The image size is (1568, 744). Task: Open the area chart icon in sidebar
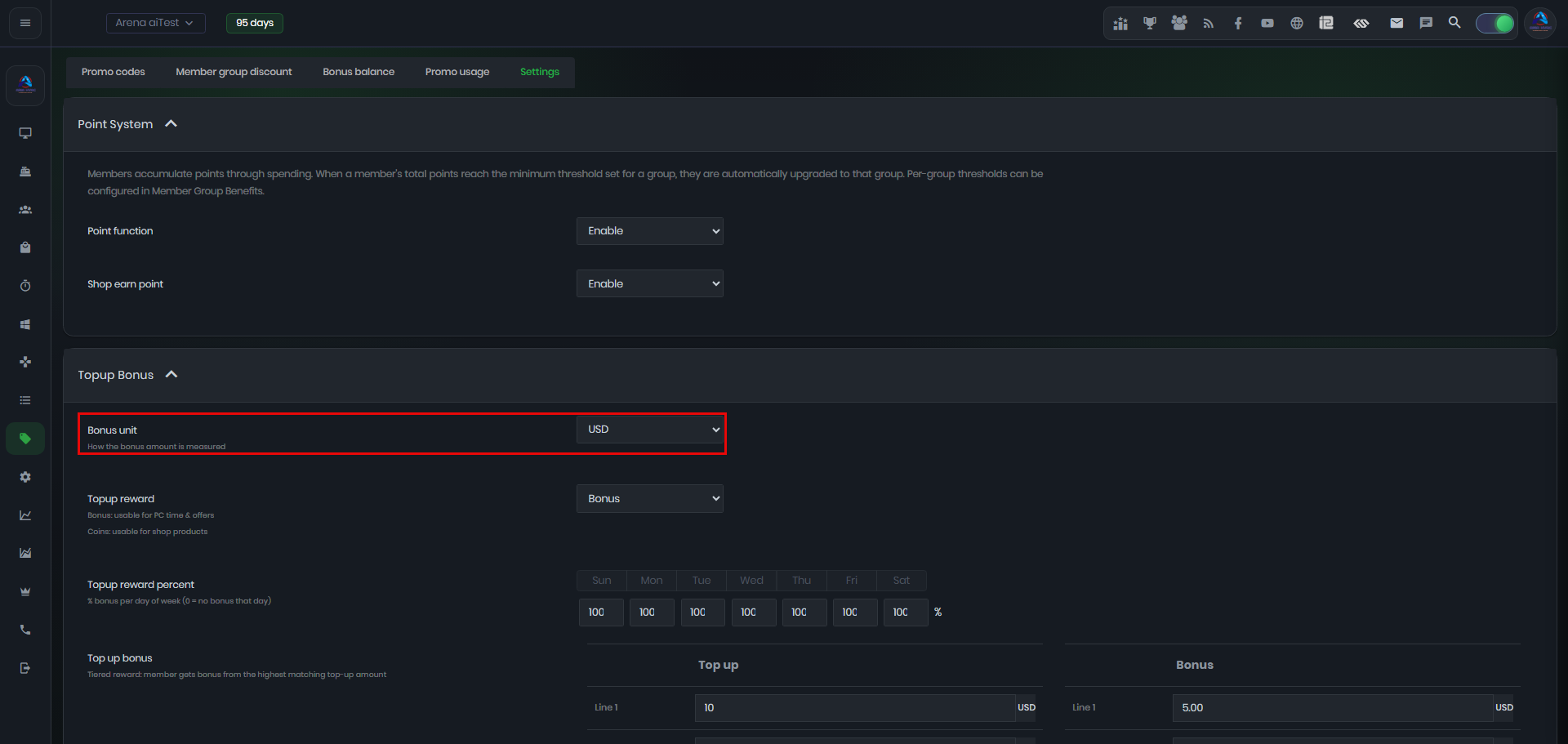point(25,553)
